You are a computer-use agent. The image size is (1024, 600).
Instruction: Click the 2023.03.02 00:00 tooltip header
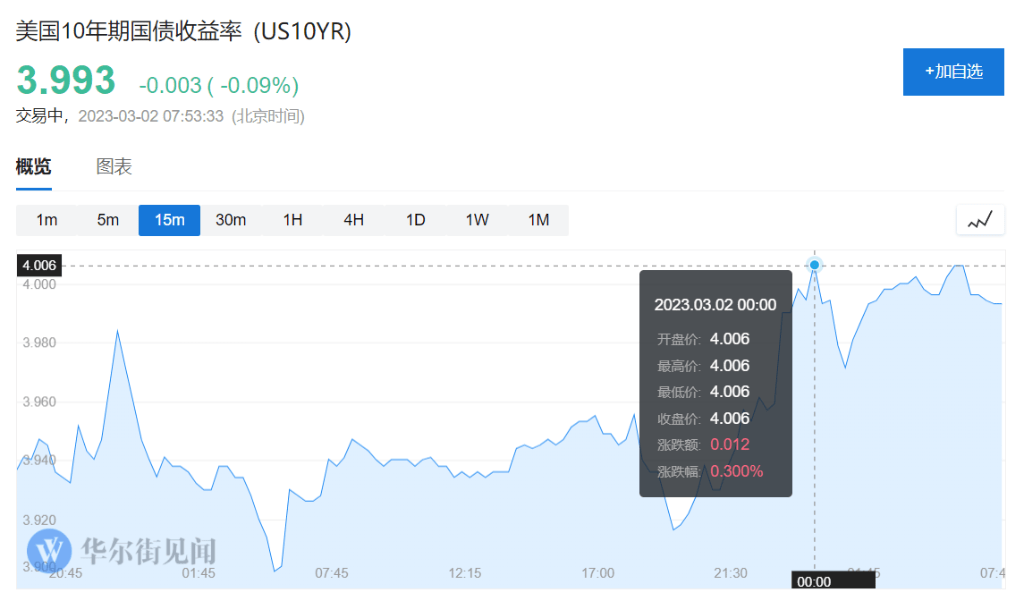(715, 304)
